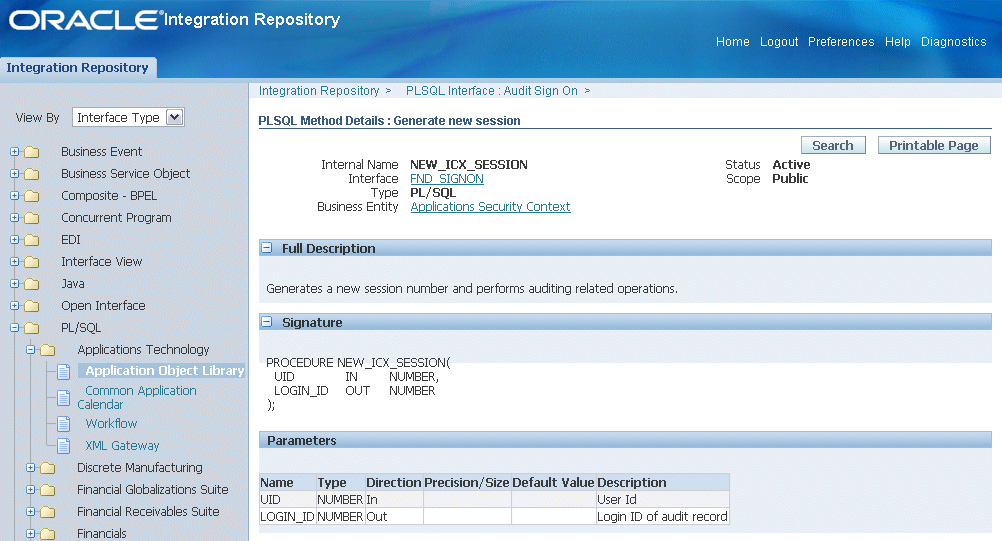
Task: Open the View By Interface Type dropdown
Action: point(128,118)
